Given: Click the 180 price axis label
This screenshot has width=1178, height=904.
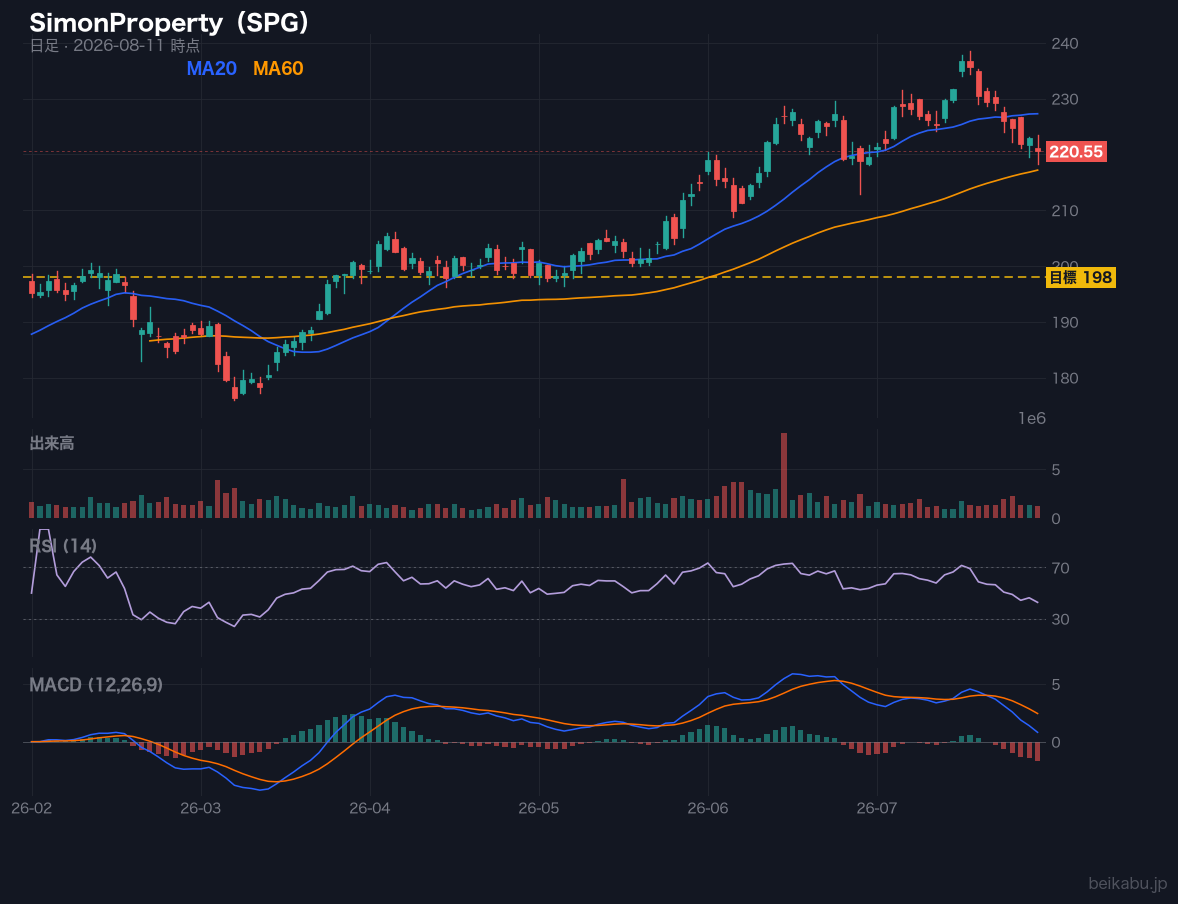Looking at the screenshot, I should (x=1065, y=378).
